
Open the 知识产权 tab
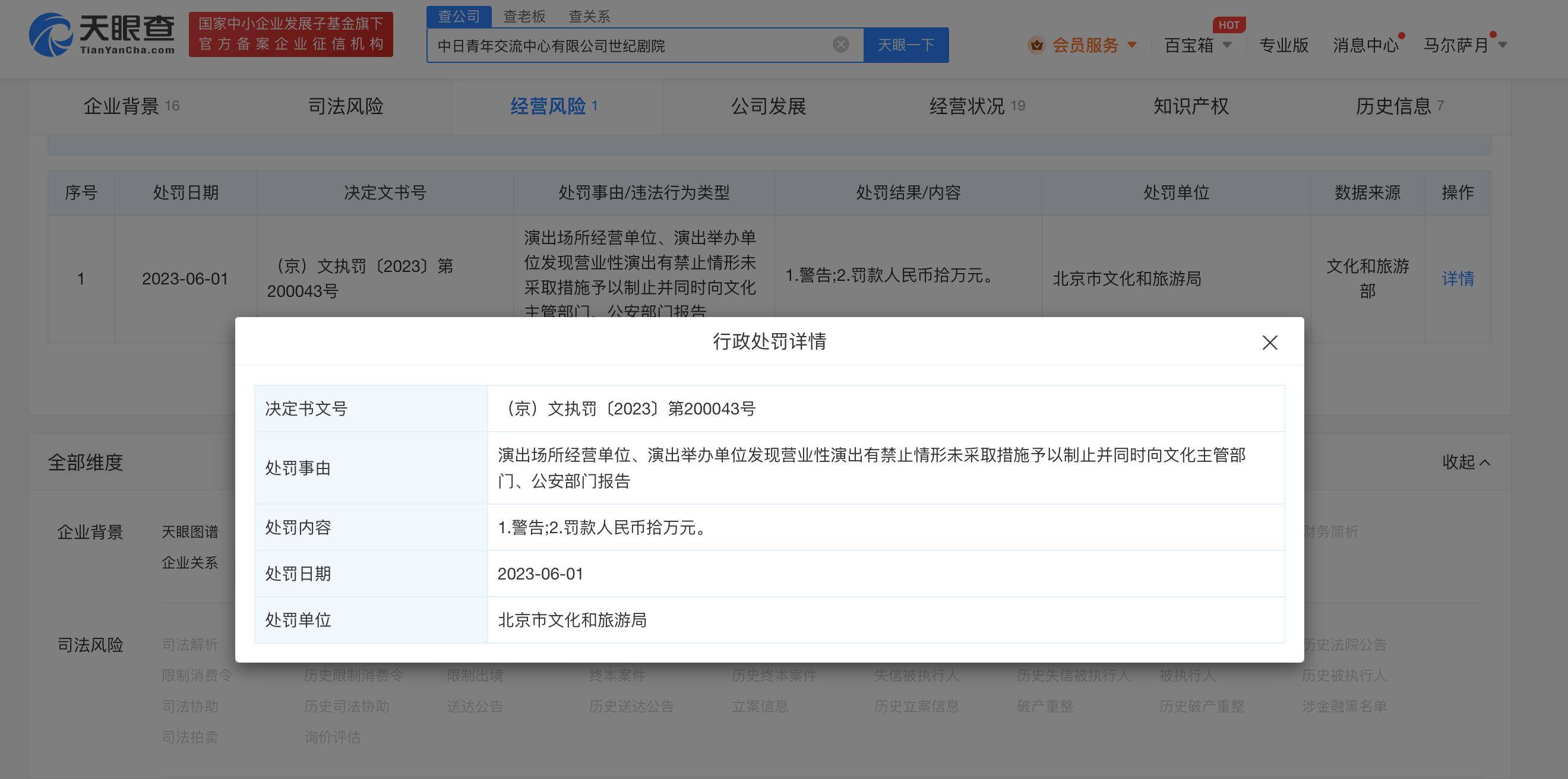point(1191,106)
